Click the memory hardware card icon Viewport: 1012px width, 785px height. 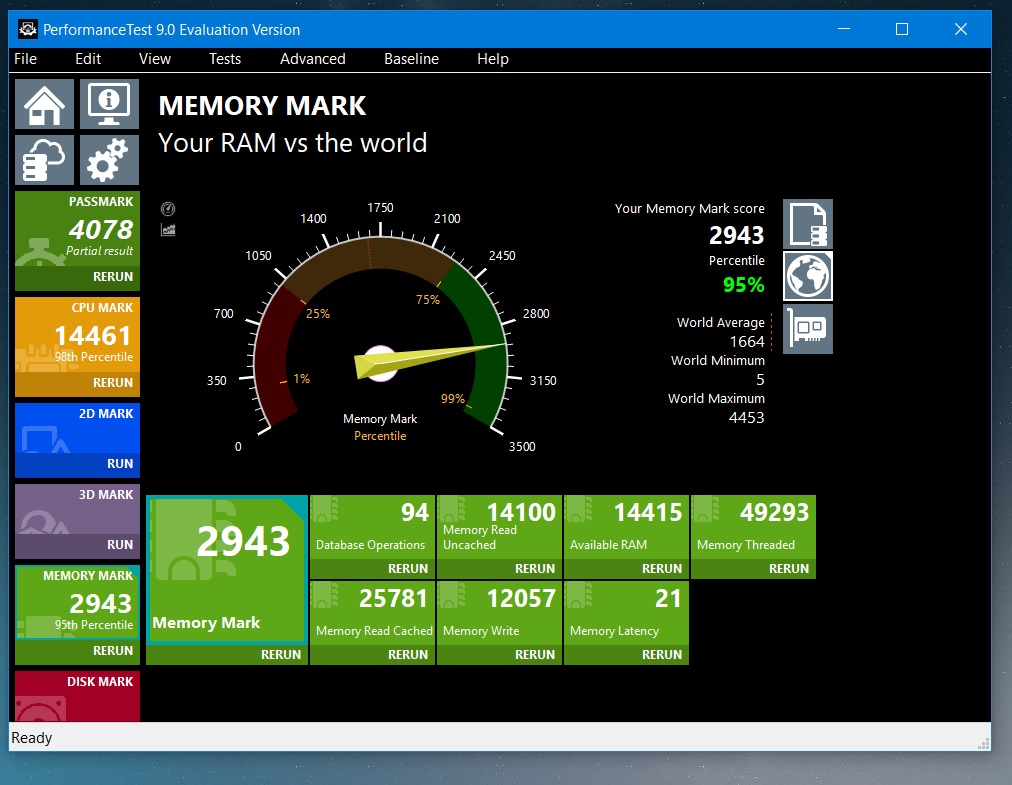tap(807, 329)
